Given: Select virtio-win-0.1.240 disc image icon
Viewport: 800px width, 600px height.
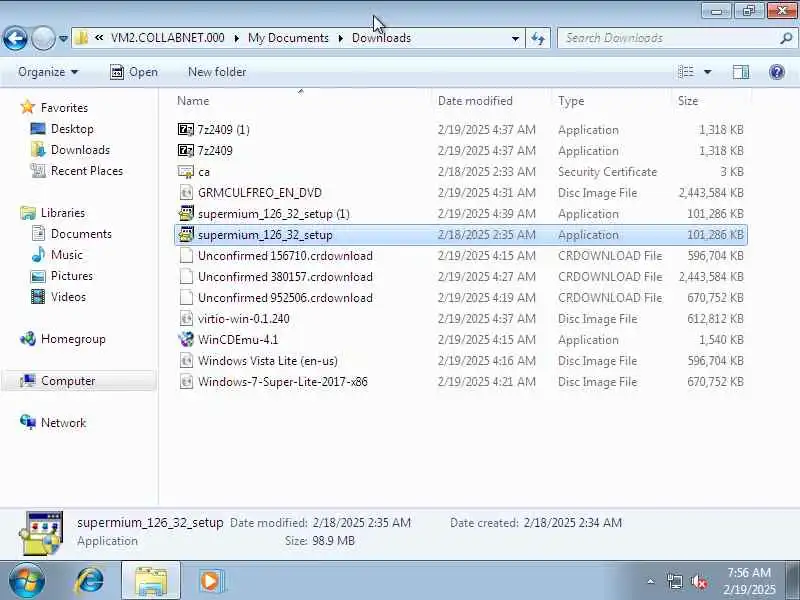Looking at the screenshot, I should click(186, 318).
